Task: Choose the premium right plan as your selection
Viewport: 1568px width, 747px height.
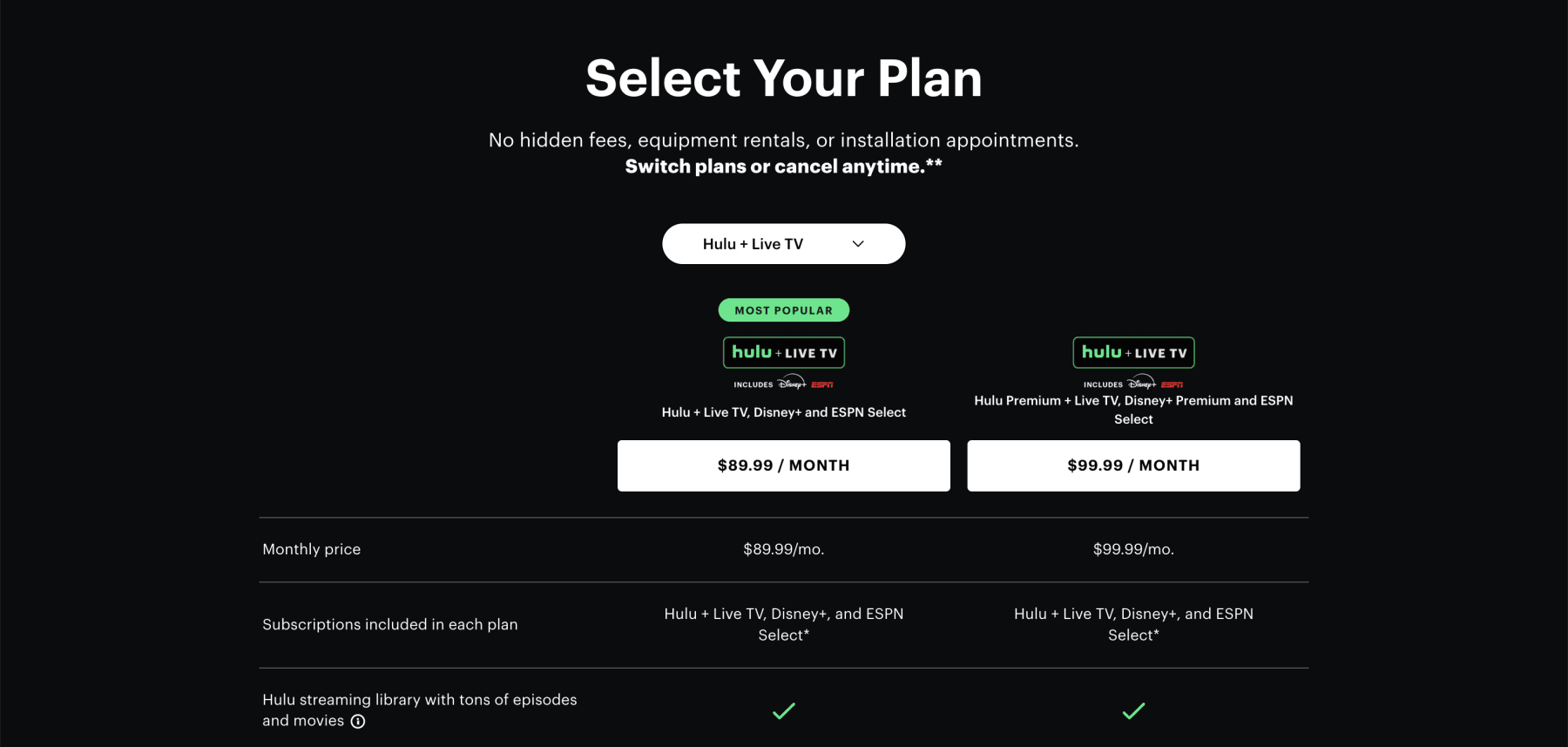Action: coord(1133,465)
